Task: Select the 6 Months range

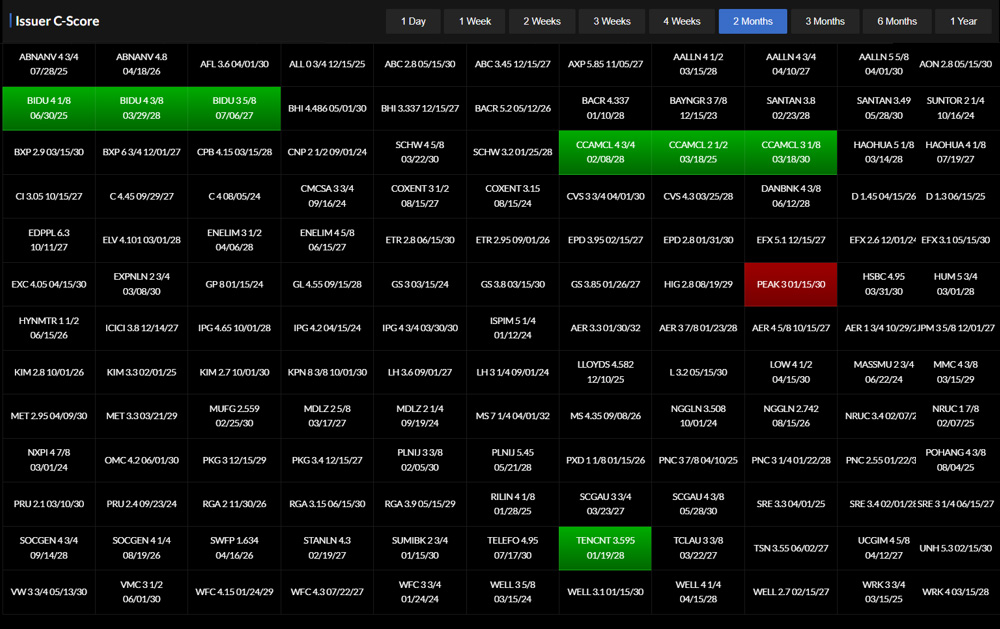Action: 897,21
